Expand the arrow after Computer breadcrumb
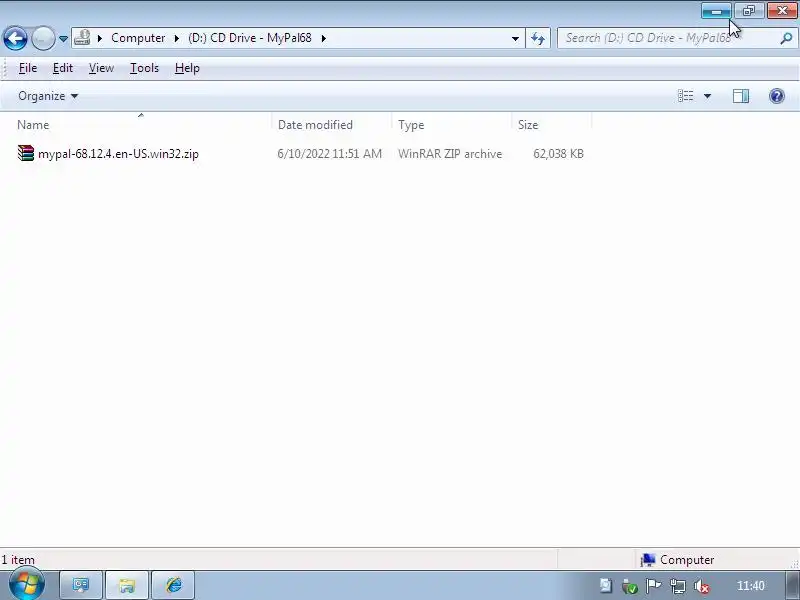This screenshot has width=800, height=600. coord(177,38)
